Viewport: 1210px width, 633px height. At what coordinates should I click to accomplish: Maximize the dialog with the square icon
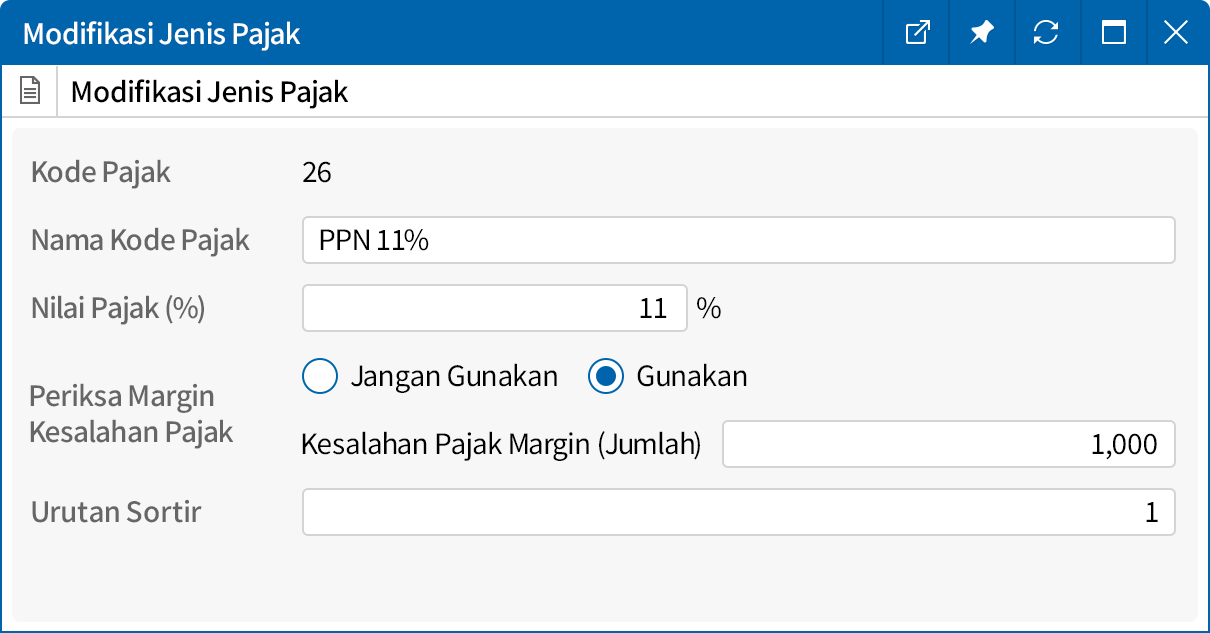pyautogui.click(x=1111, y=32)
